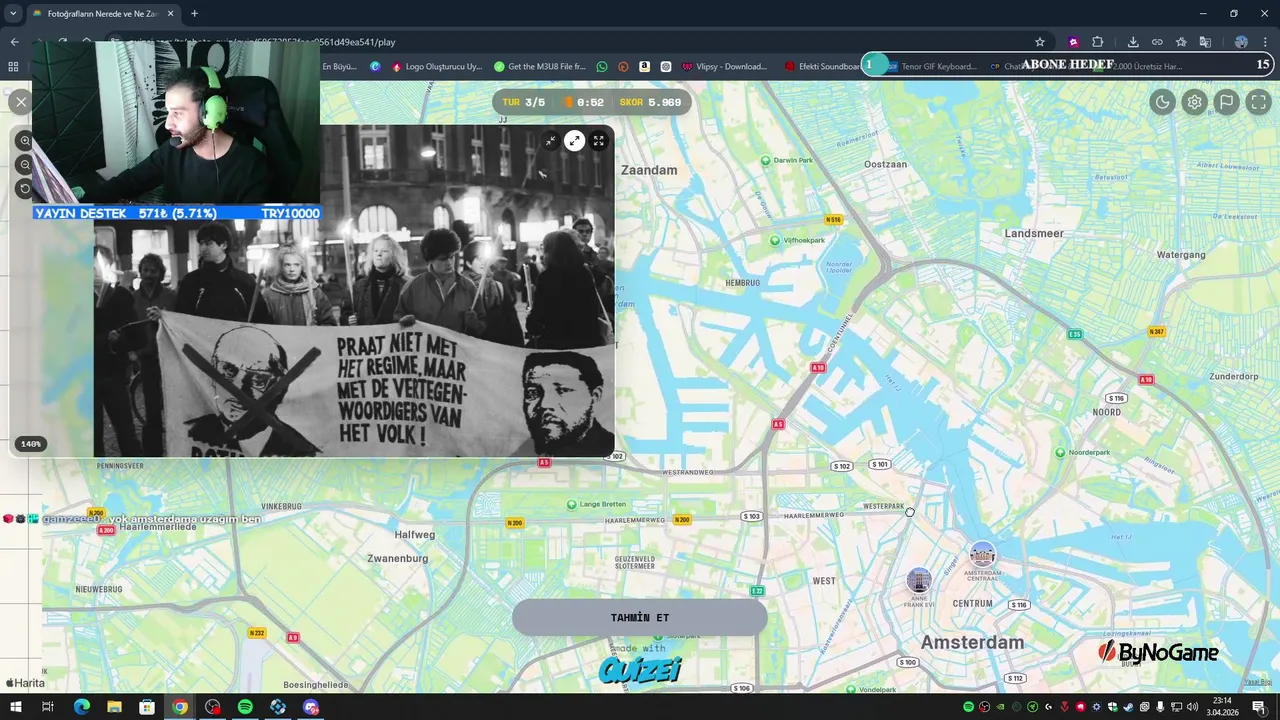
Task: Open Efekti Soundboard bookmark
Action: pyautogui.click(x=822, y=67)
